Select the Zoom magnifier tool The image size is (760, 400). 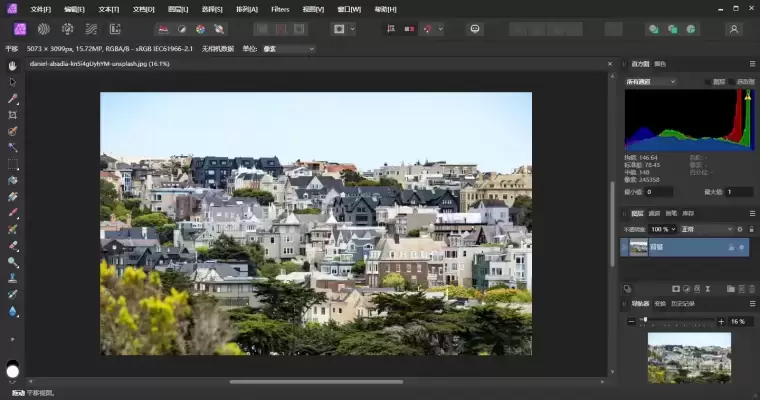pos(13,262)
